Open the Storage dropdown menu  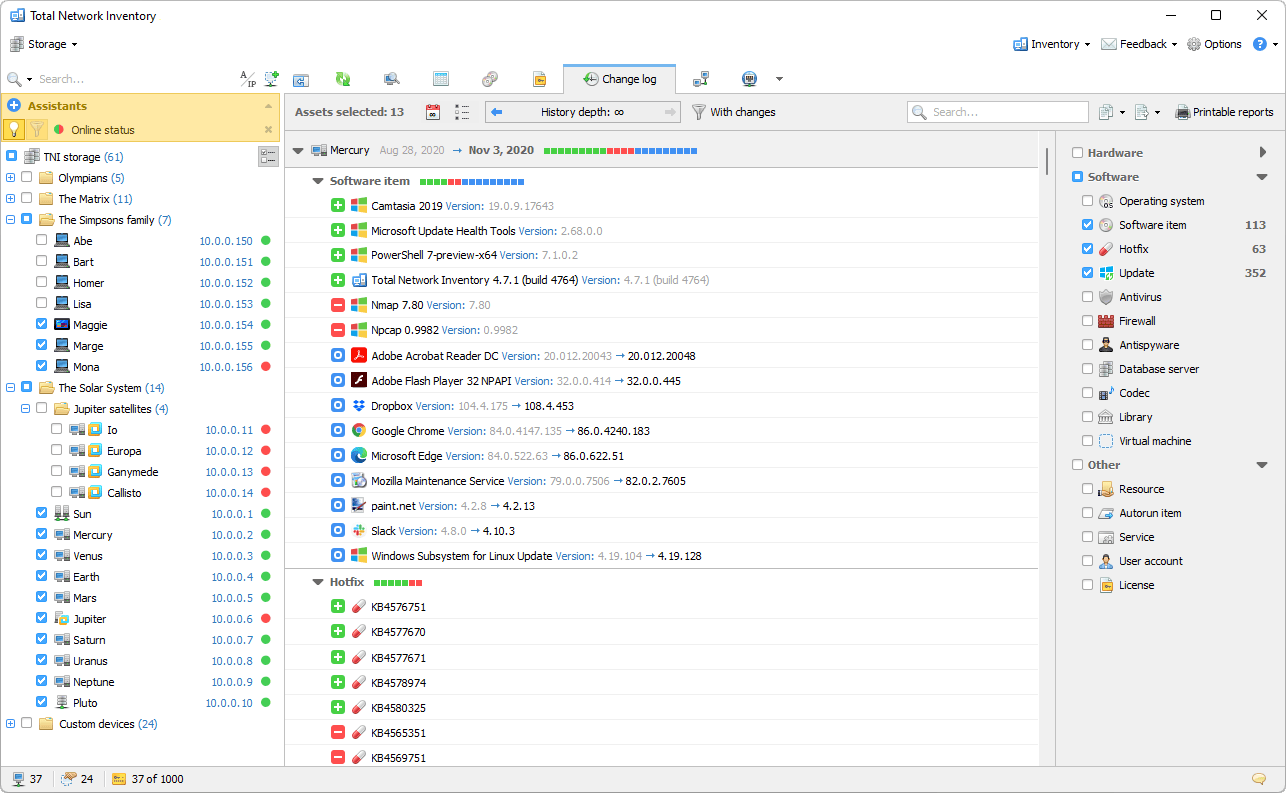click(44, 44)
